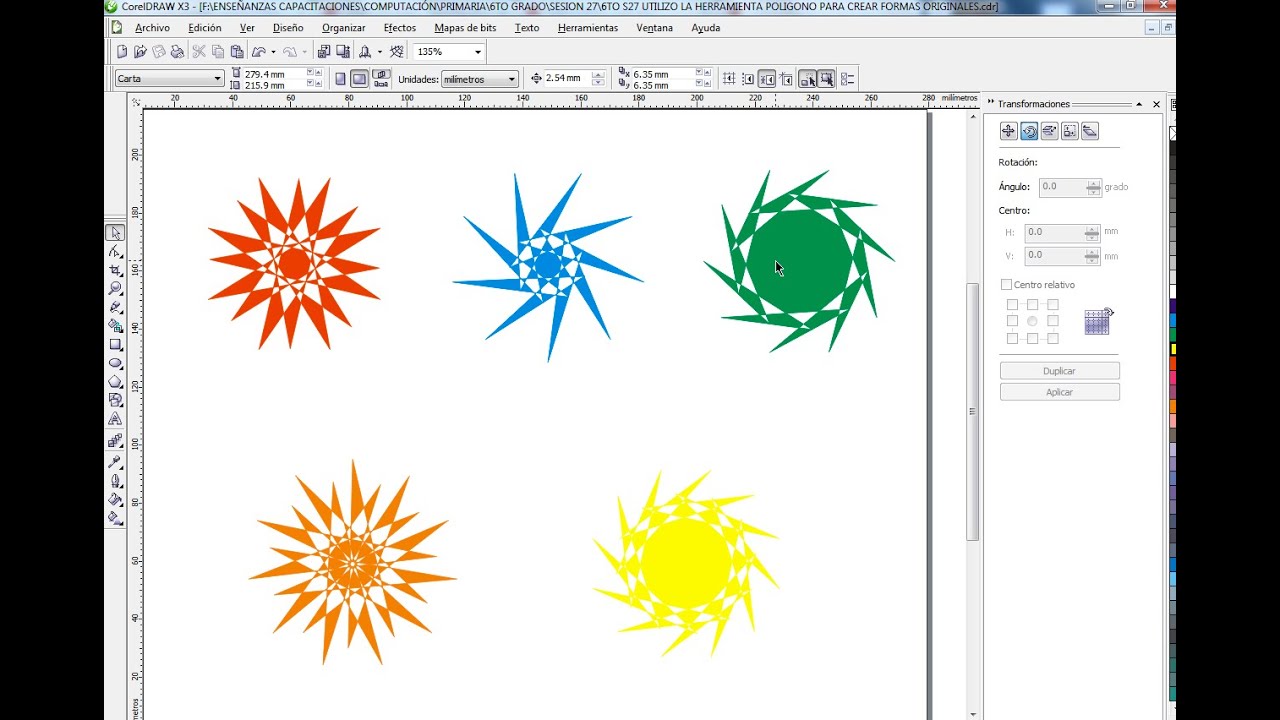
Task: Click the Aplicar button
Action: [x=1059, y=392]
